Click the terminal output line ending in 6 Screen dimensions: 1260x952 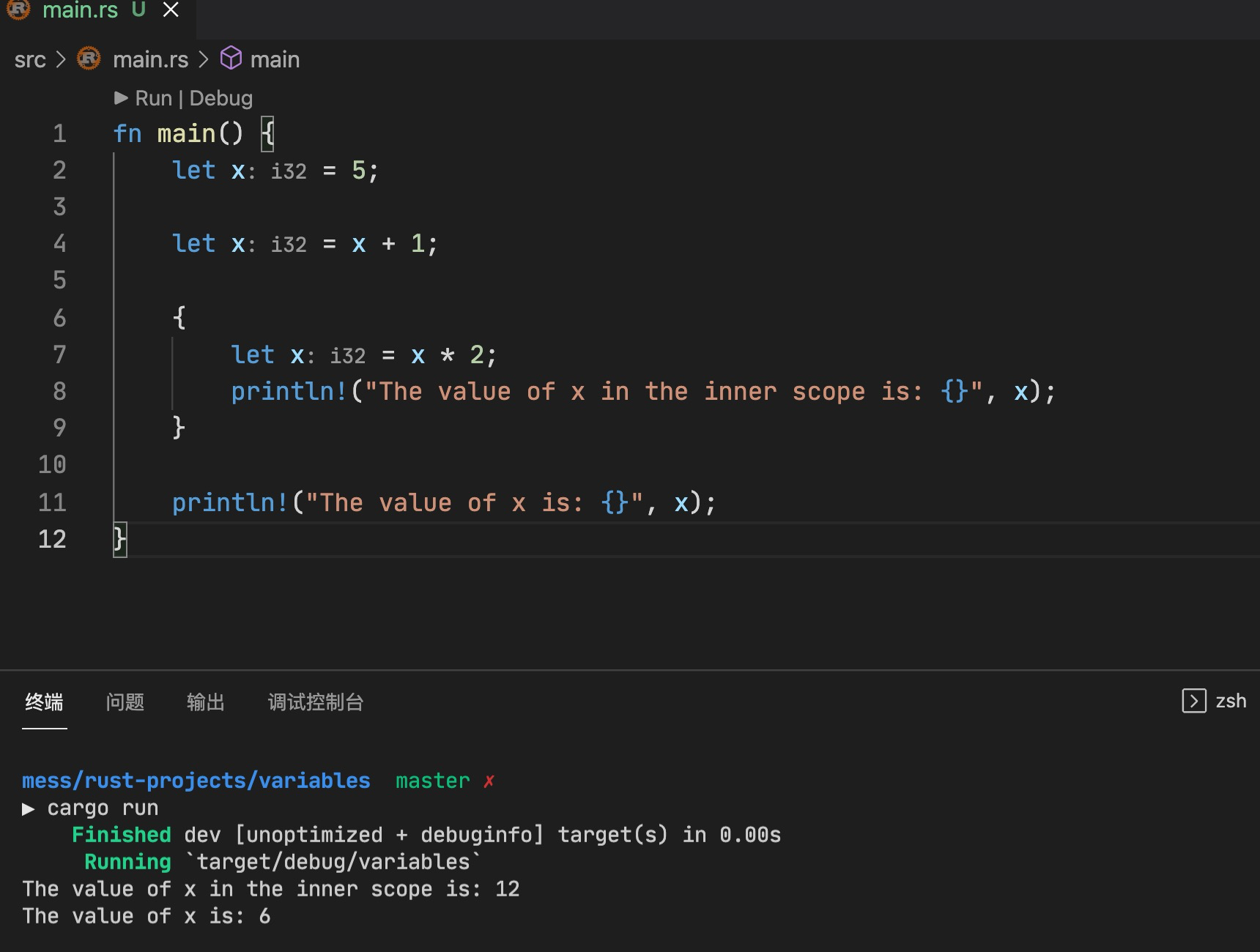point(147,916)
